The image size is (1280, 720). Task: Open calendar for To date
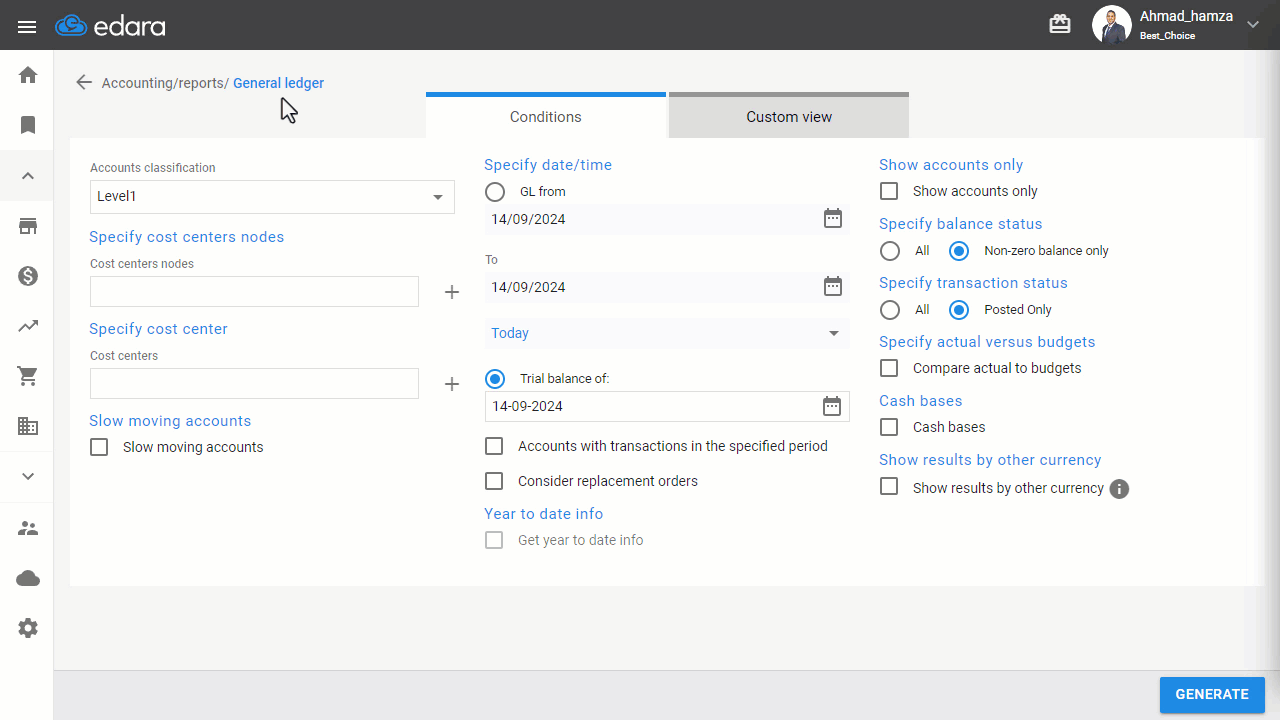833,286
